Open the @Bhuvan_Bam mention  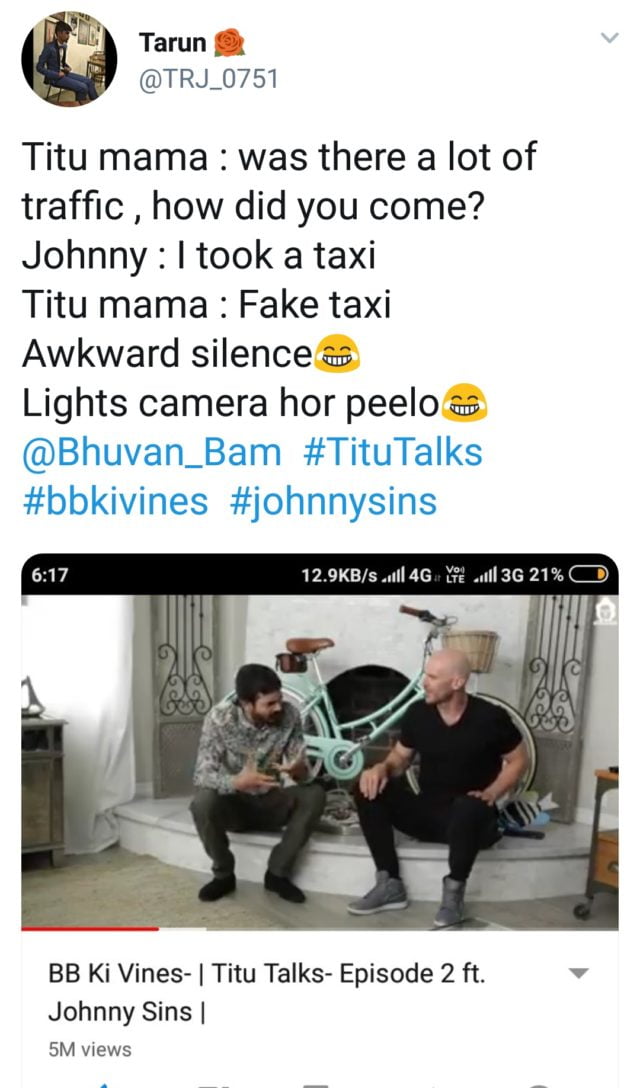151,452
